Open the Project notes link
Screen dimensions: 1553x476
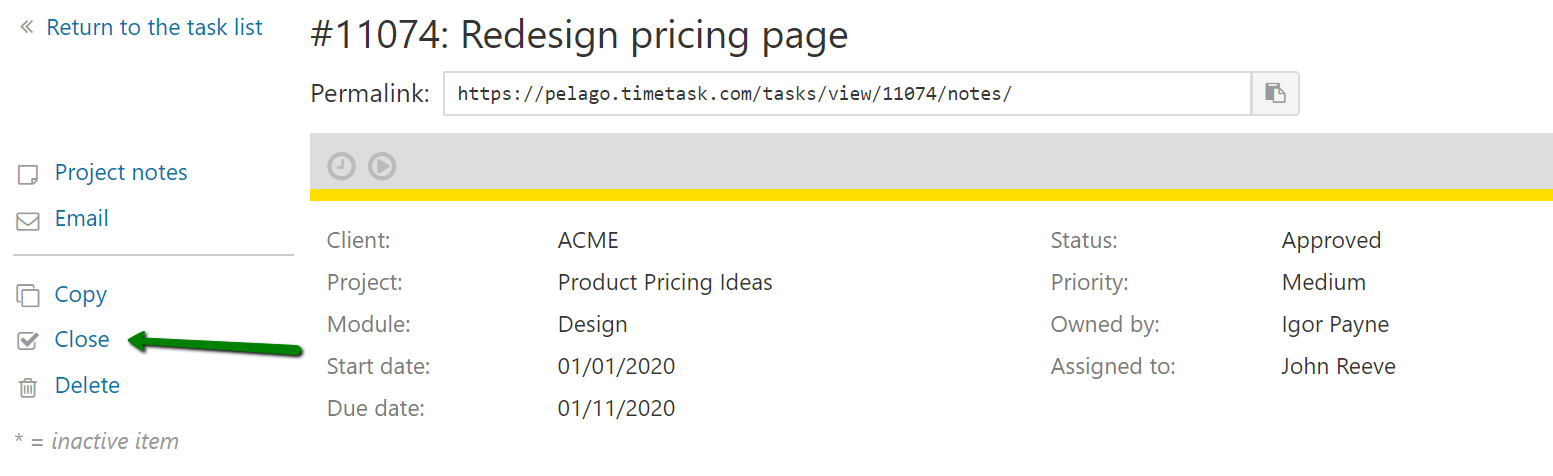[x=121, y=173]
